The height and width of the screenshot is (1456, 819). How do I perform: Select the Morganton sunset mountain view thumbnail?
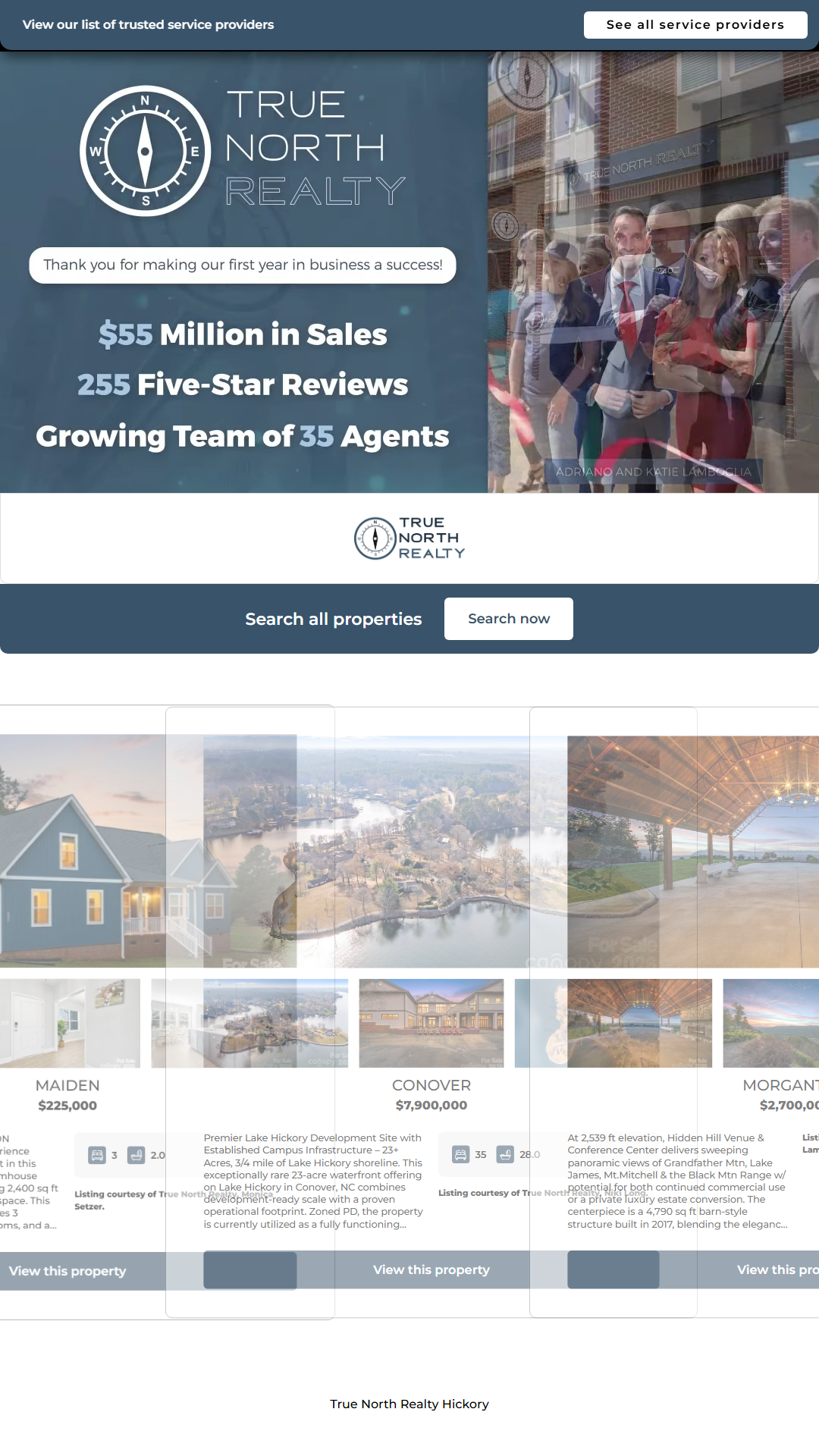point(770,1023)
